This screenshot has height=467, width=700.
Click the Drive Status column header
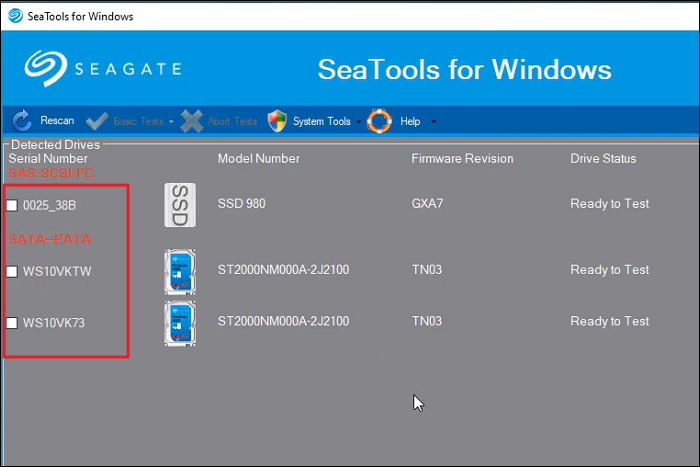603,158
